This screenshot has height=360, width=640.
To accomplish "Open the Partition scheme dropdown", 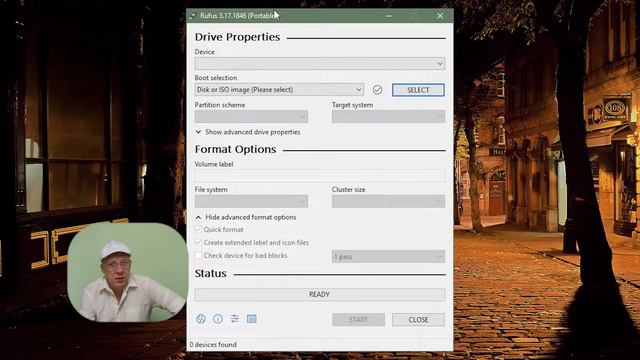I will coord(251,117).
